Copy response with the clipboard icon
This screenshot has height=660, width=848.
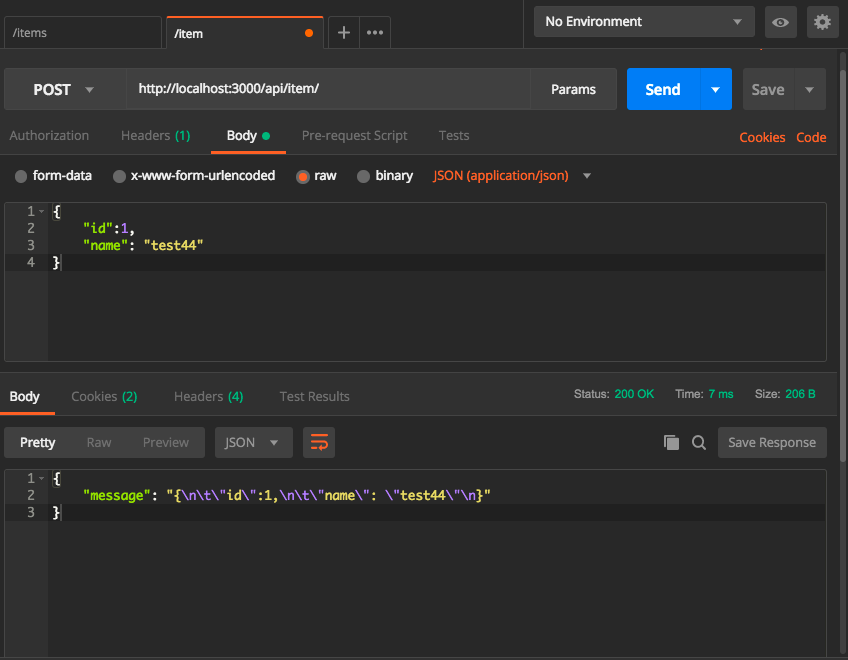click(671, 443)
